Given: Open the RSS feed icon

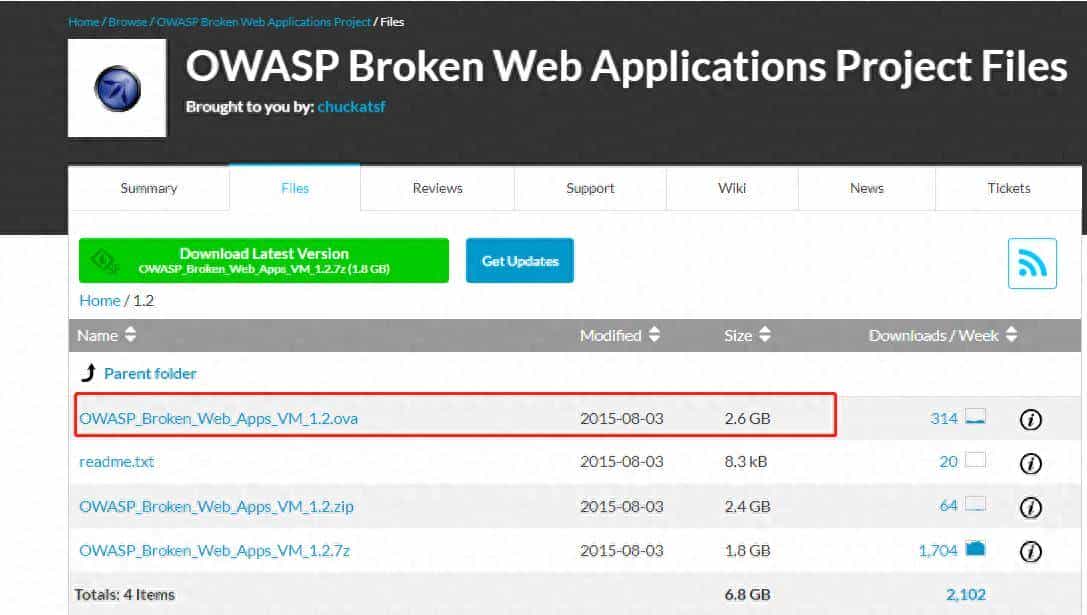Looking at the screenshot, I should coord(1031,263).
